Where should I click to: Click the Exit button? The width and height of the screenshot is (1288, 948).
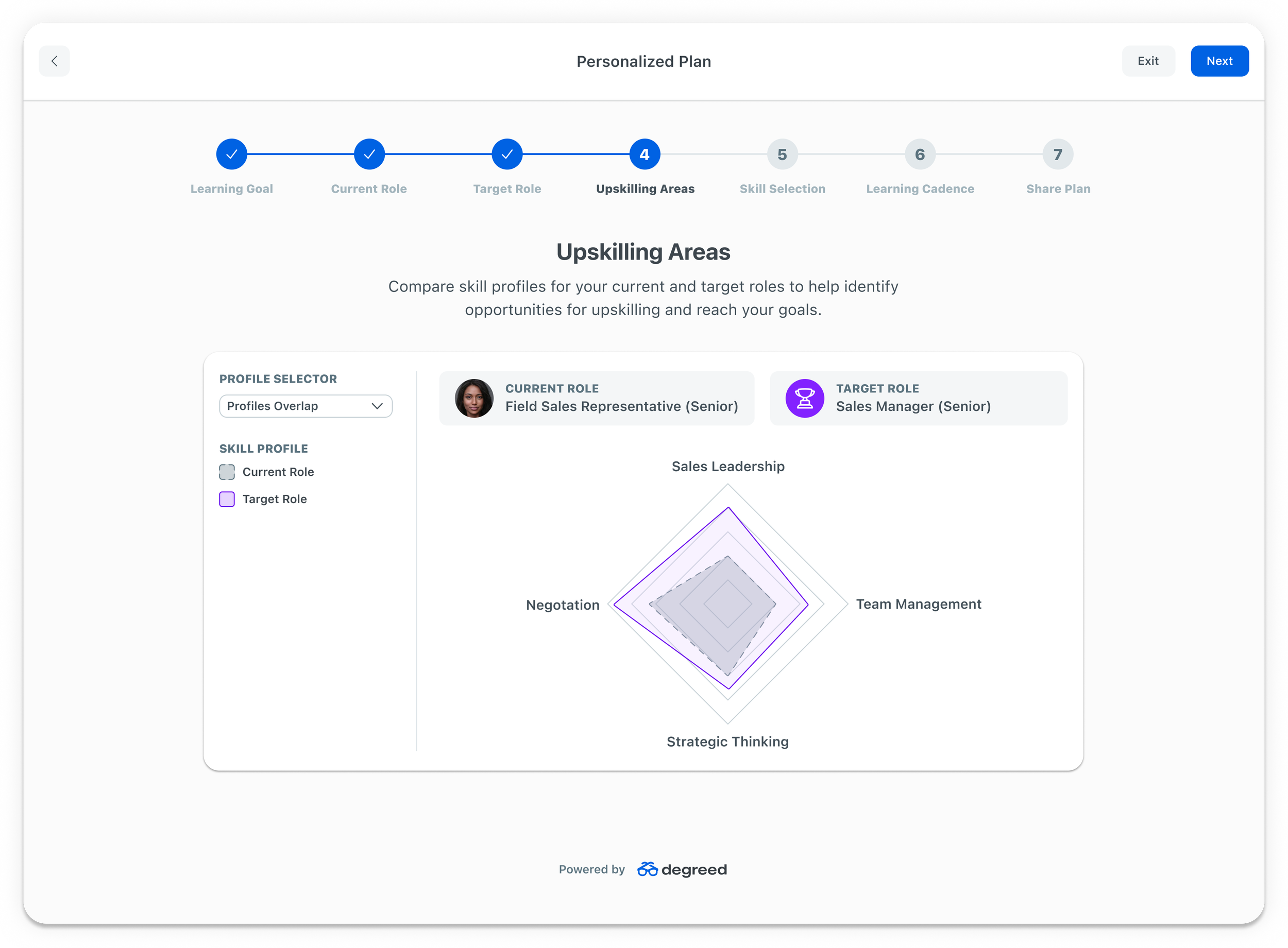click(1148, 61)
